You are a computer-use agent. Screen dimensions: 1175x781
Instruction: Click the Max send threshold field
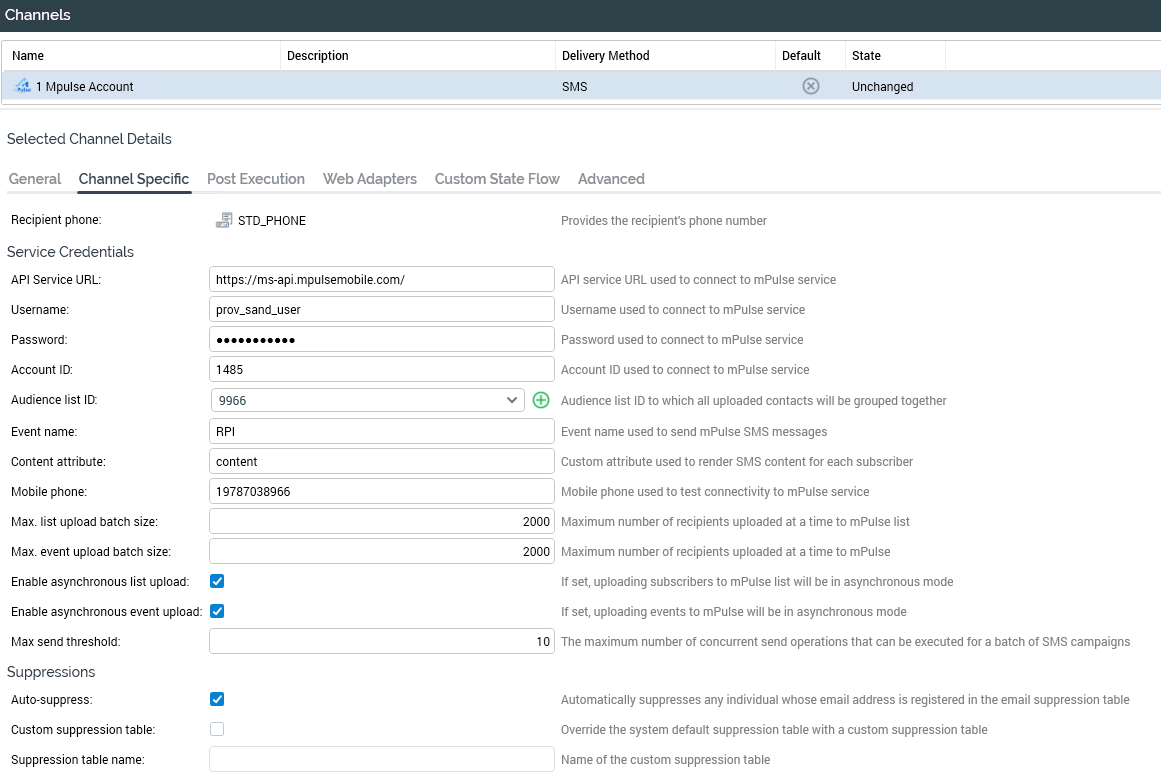pos(382,641)
